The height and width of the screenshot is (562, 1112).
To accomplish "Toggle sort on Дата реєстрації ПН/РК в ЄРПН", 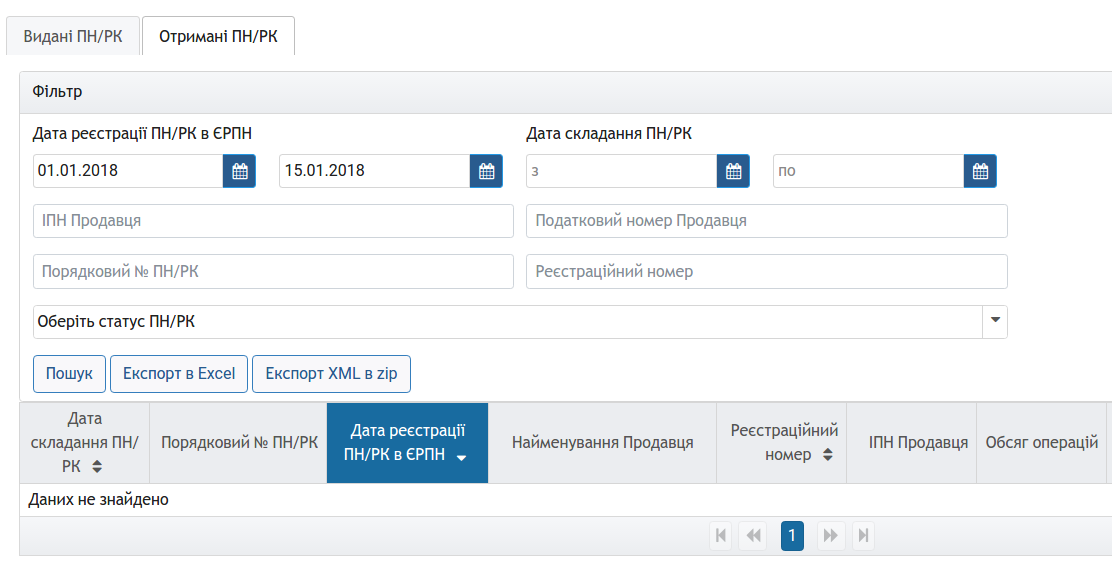I will (x=407, y=443).
